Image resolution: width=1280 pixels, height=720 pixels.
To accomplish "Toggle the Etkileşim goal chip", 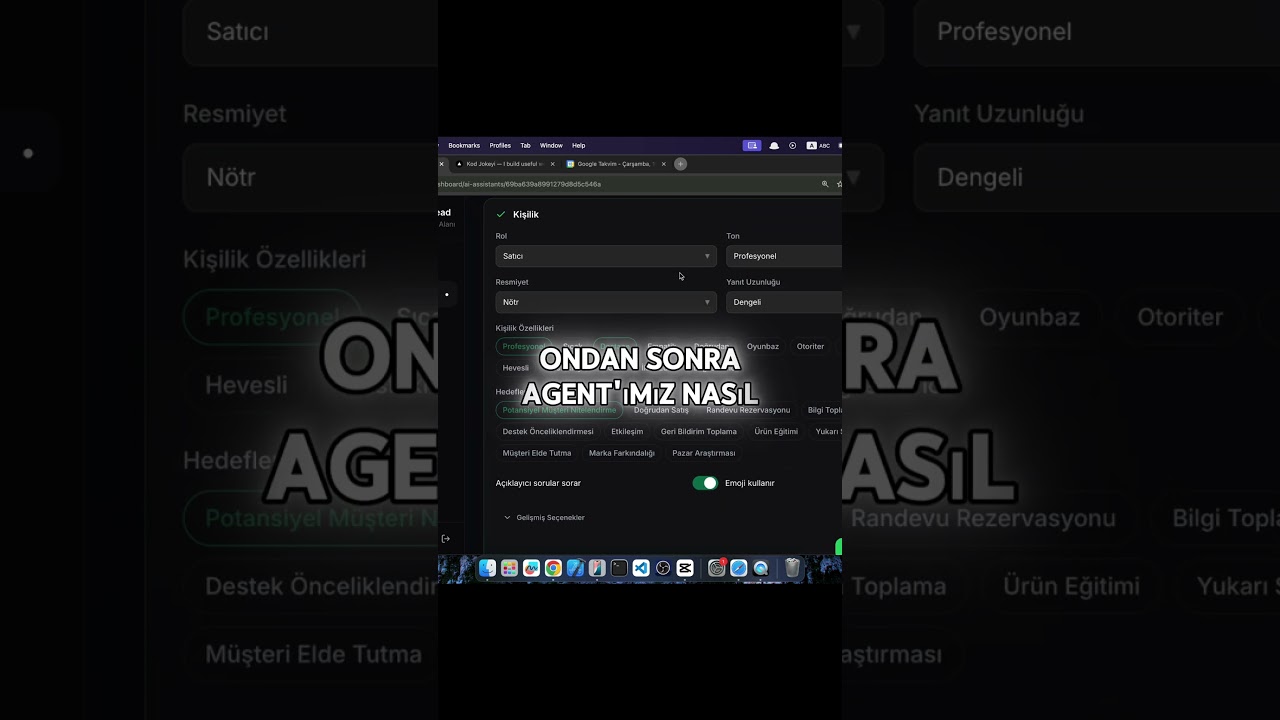I will [x=627, y=431].
